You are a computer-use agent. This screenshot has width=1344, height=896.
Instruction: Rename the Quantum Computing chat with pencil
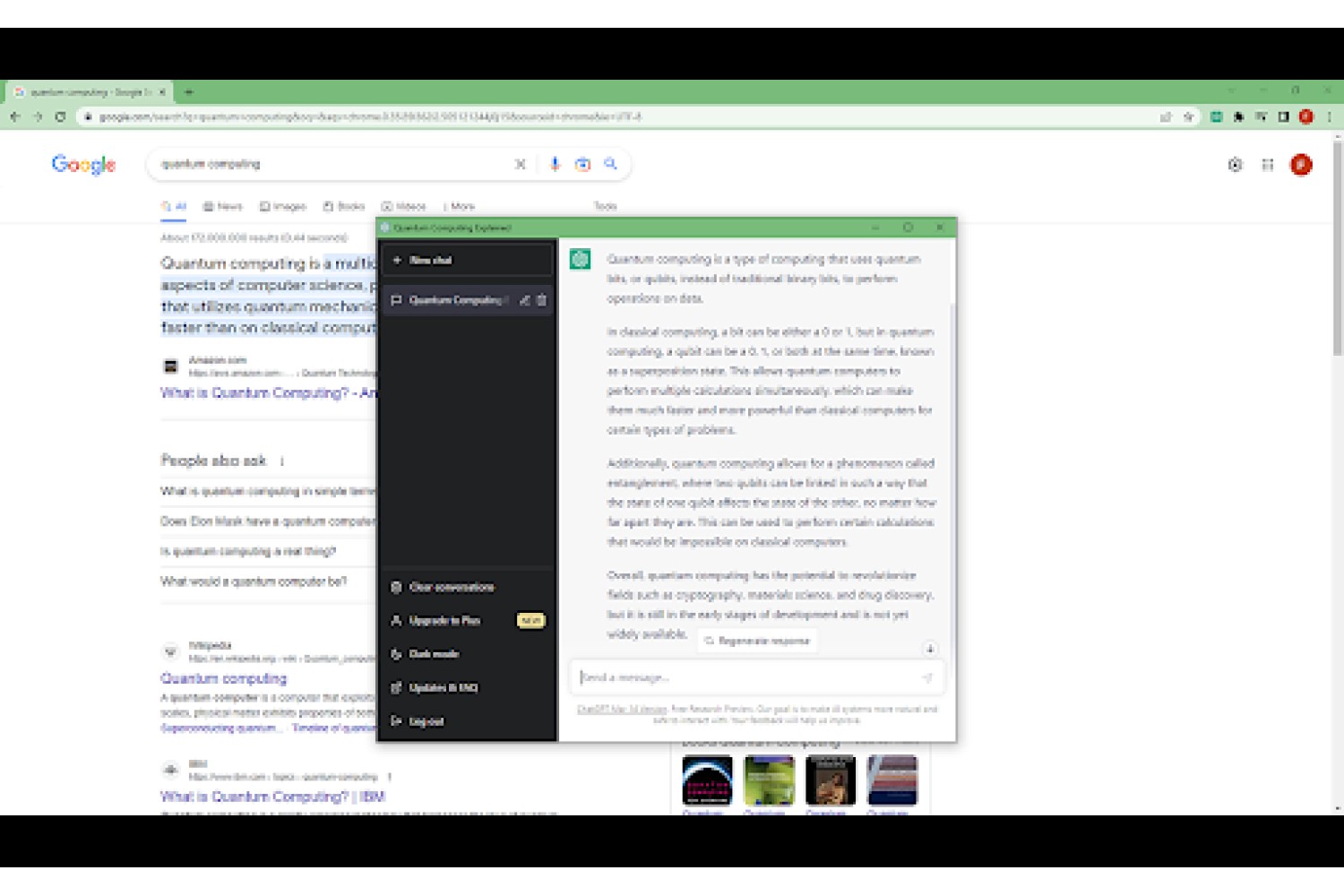pos(525,300)
